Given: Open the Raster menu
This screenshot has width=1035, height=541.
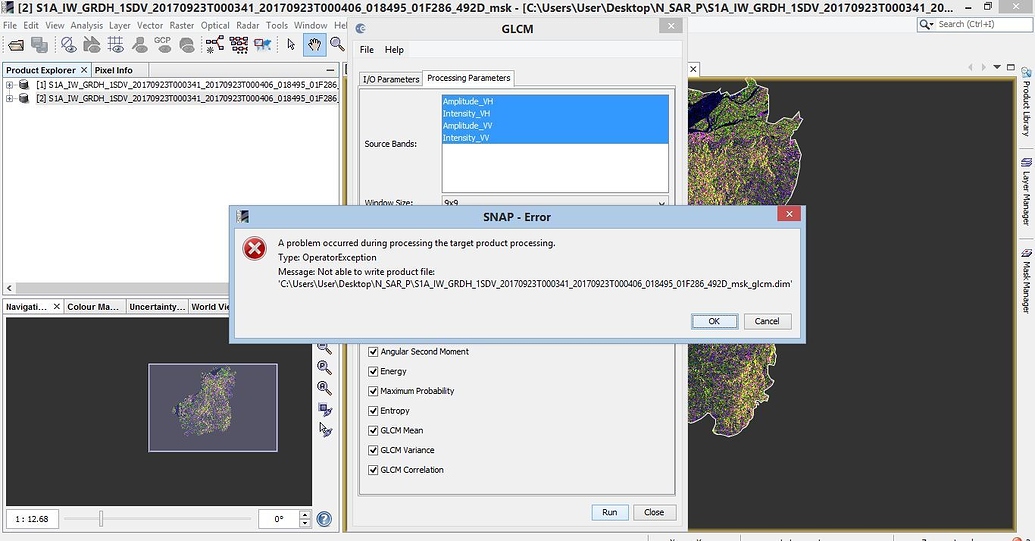Looking at the screenshot, I should tap(182, 25).
